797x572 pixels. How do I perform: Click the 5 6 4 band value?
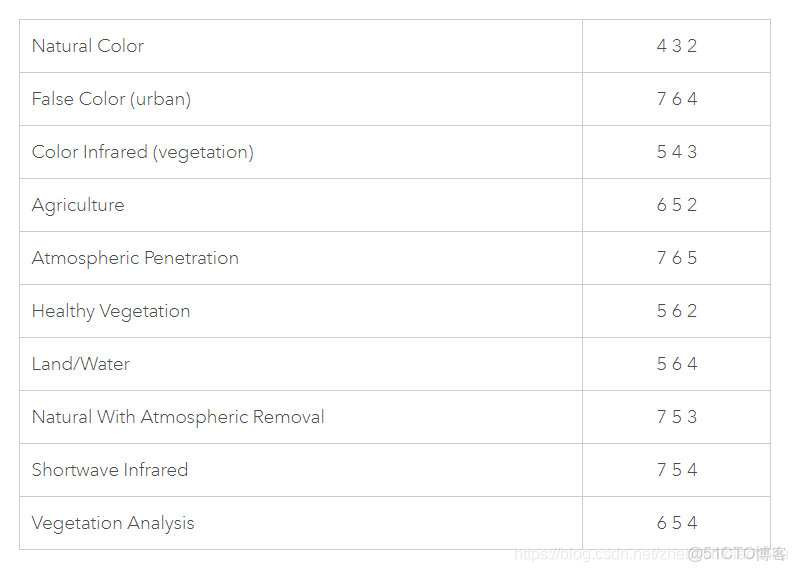pos(677,364)
